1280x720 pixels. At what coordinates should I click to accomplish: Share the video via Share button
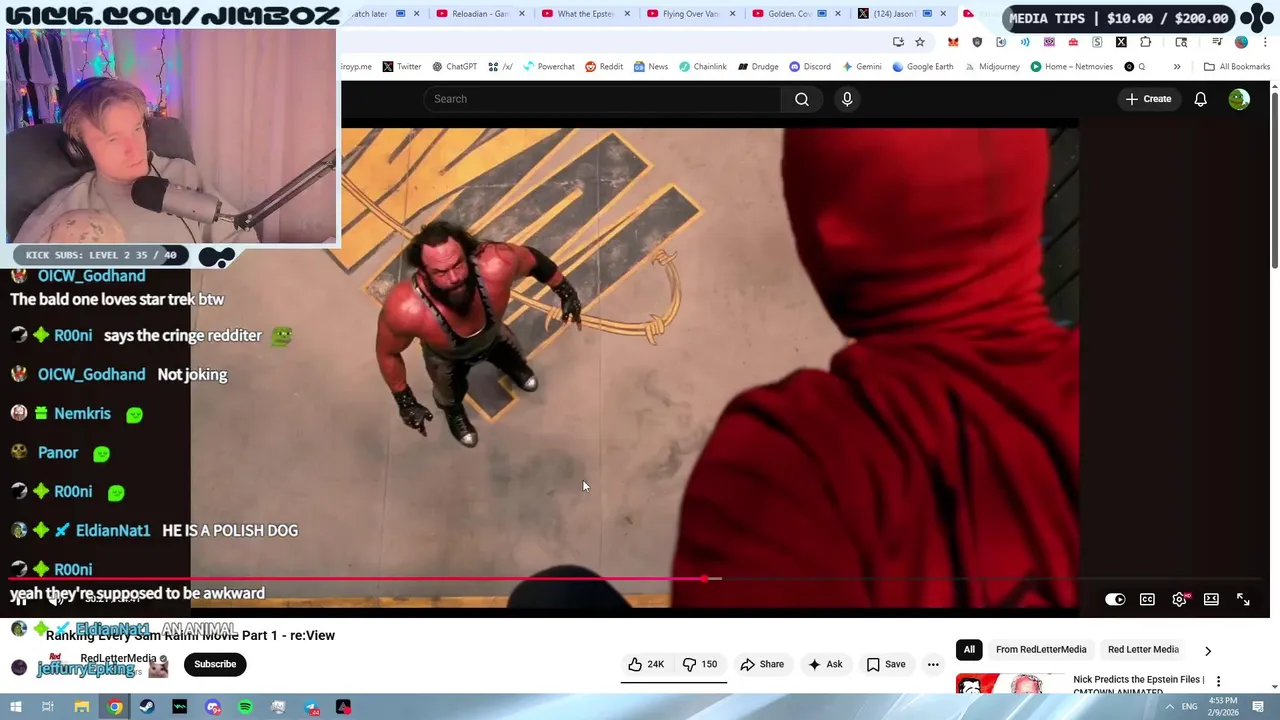[x=762, y=664]
